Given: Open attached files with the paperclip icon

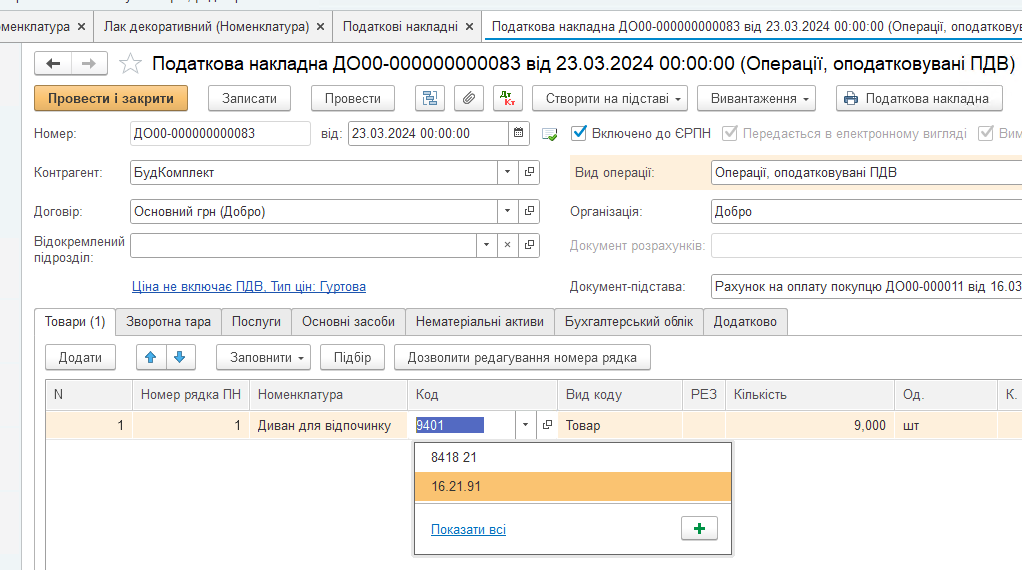Looking at the screenshot, I should [x=469, y=98].
